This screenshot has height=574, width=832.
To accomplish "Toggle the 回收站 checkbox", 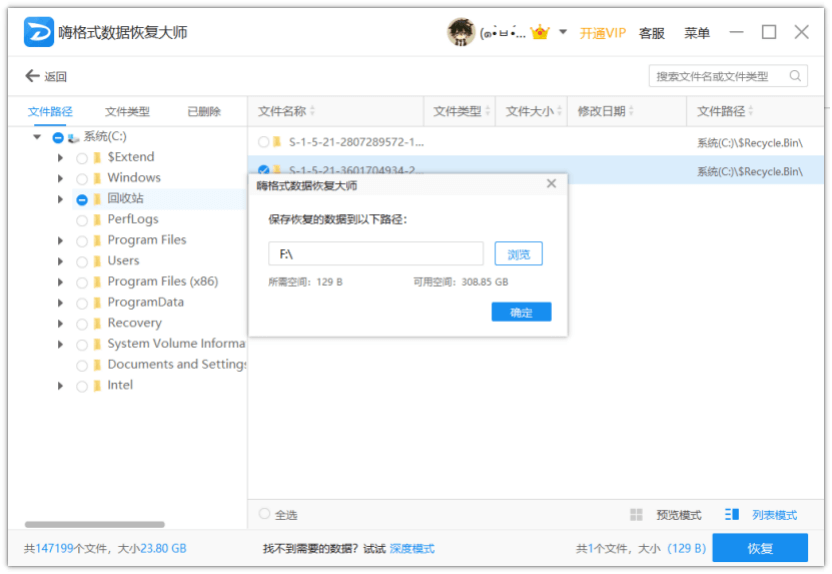I will [x=82, y=199].
